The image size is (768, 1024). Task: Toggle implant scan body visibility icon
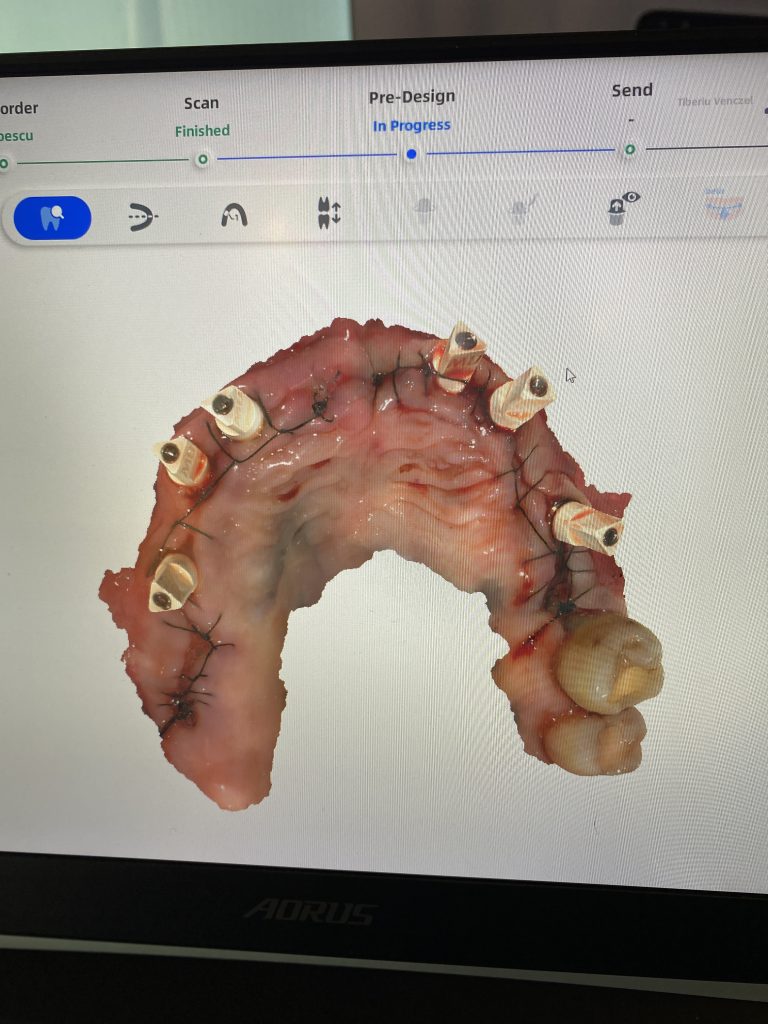click(622, 208)
